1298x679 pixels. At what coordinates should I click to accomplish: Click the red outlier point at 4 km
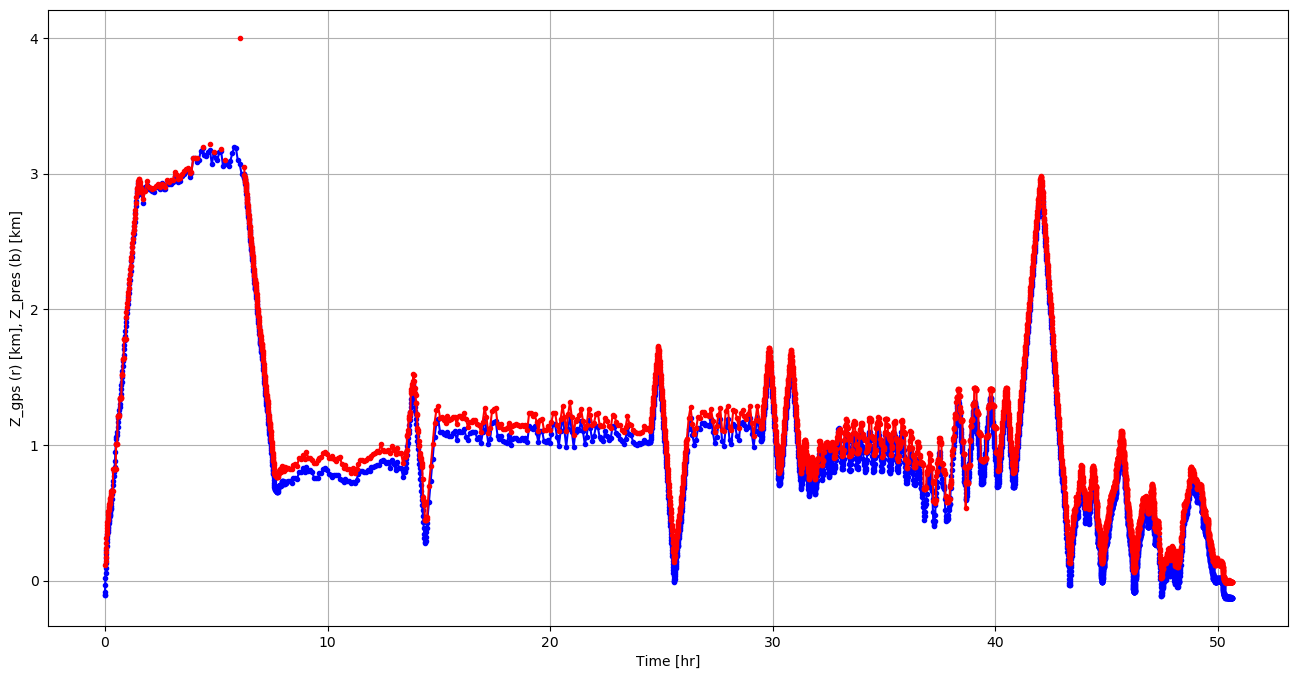click(240, 38)
